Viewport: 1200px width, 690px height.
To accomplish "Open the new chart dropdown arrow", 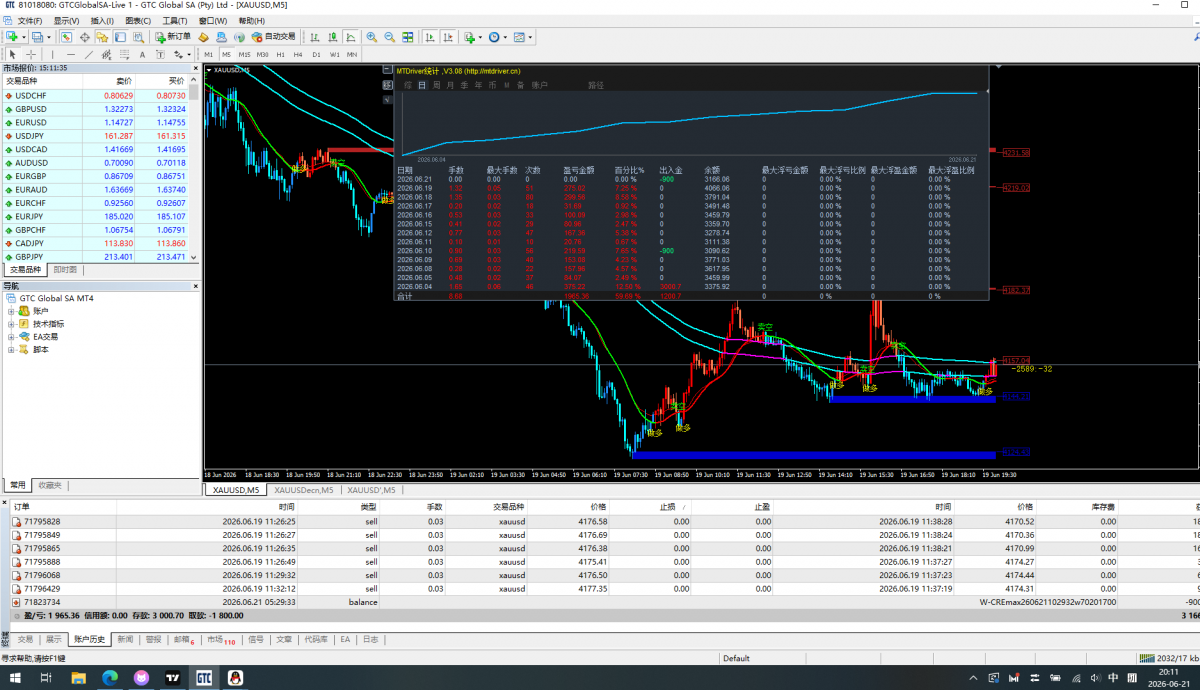I will 24,37.
